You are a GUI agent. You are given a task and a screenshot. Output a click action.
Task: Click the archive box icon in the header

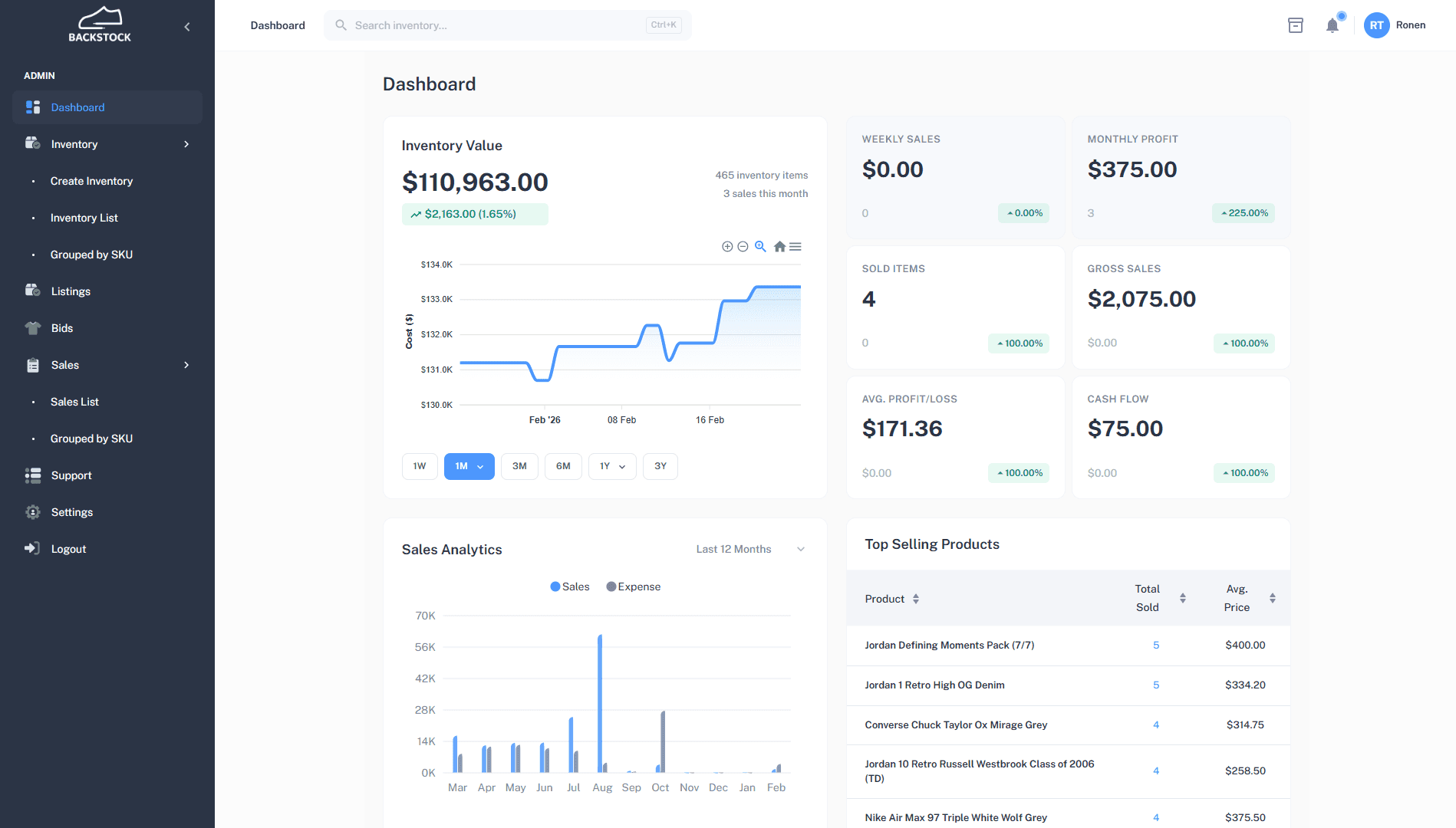pyautogui.click(x=1296, y=25)
